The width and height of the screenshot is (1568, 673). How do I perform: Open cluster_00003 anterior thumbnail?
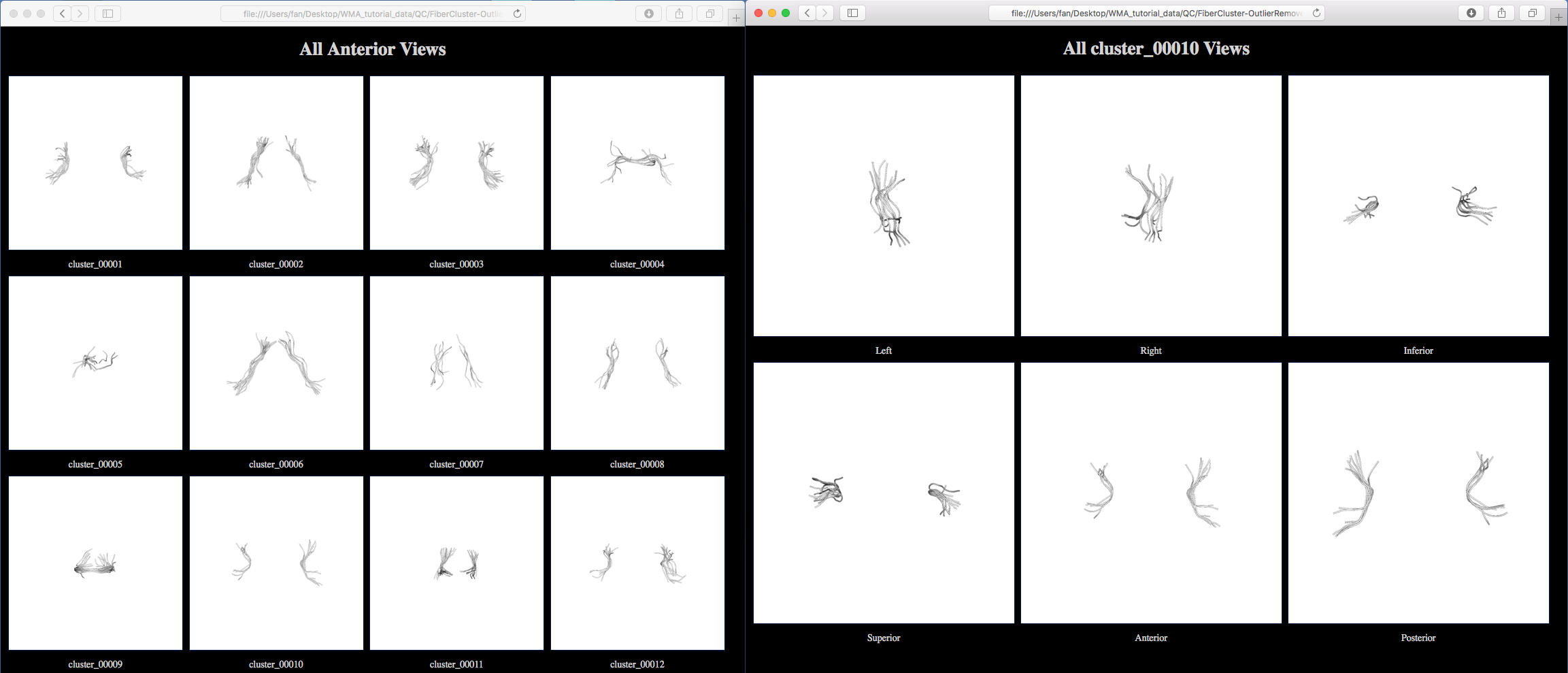pos(456,163)
